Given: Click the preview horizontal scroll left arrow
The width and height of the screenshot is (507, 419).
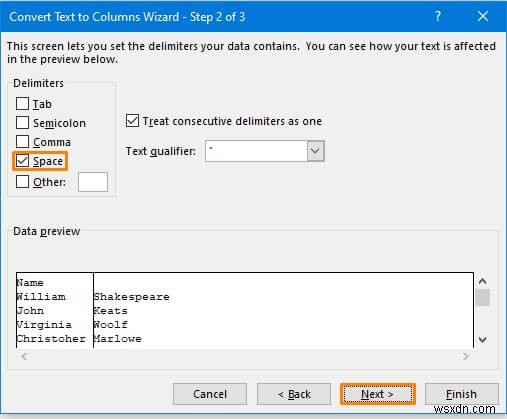Looking at the screenshot, I should coord(24,356).
